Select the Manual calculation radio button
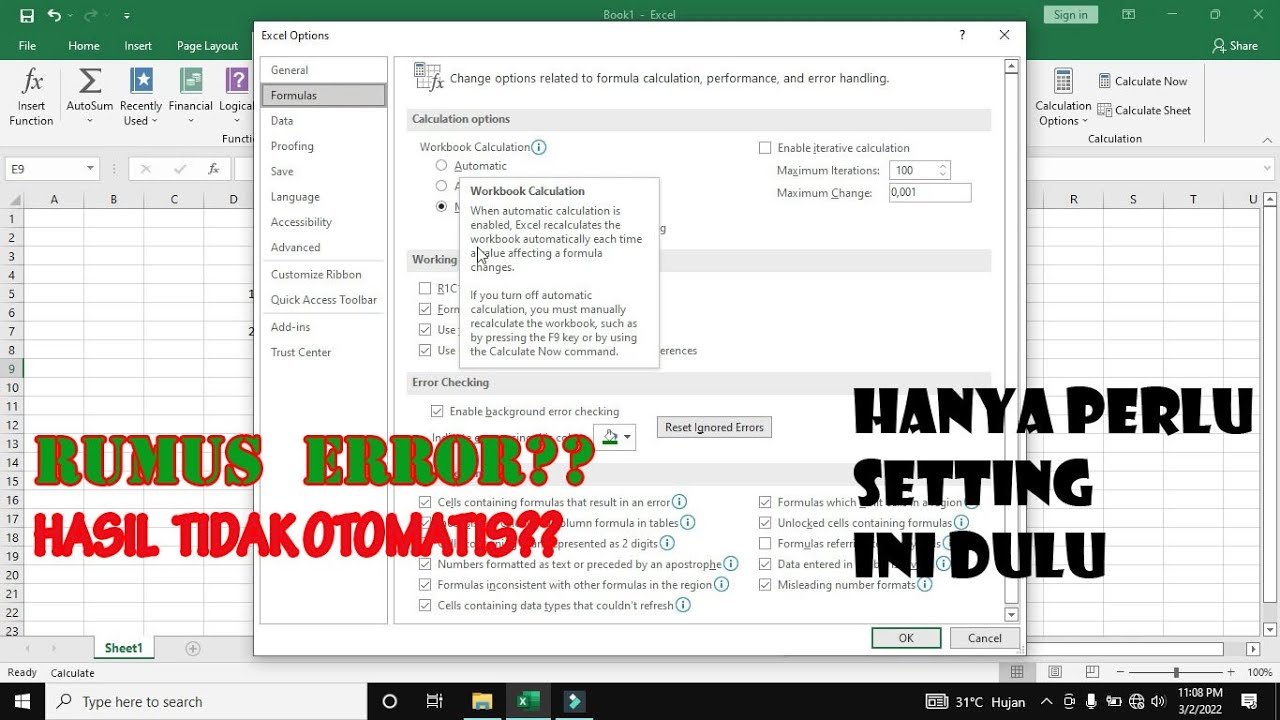Screen dimensions: 1280x720 441,207
